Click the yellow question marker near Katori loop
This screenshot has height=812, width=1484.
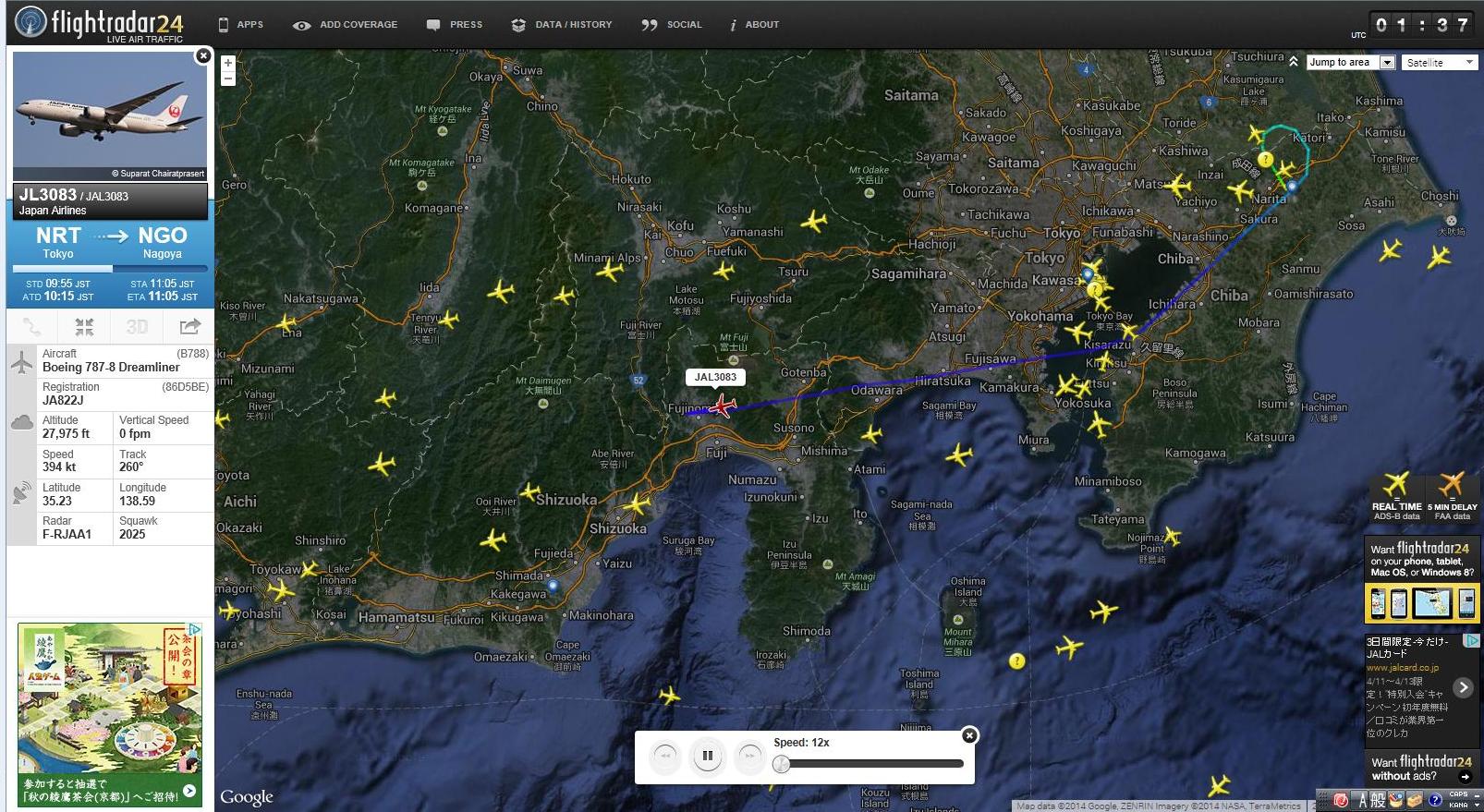click(1265, 160)
